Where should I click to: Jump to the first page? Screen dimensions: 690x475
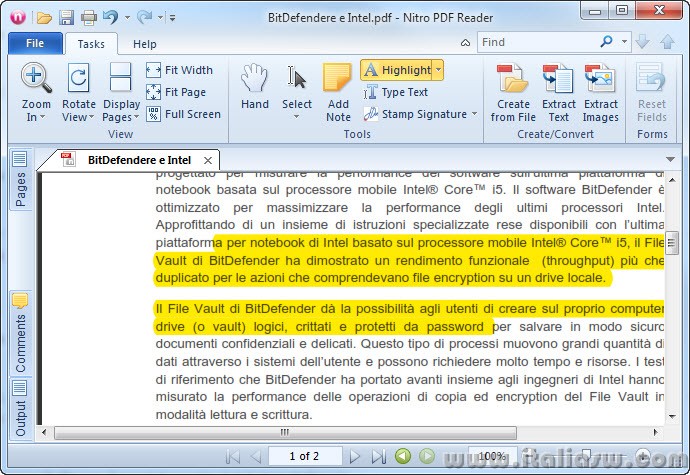click(x=232, y=457)
